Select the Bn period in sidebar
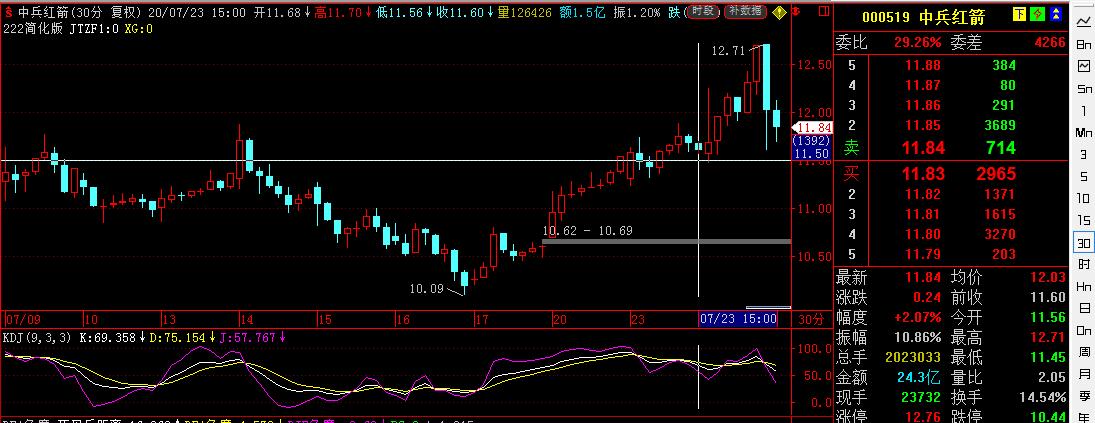The image size is (1095, 423). [1084, 44]
